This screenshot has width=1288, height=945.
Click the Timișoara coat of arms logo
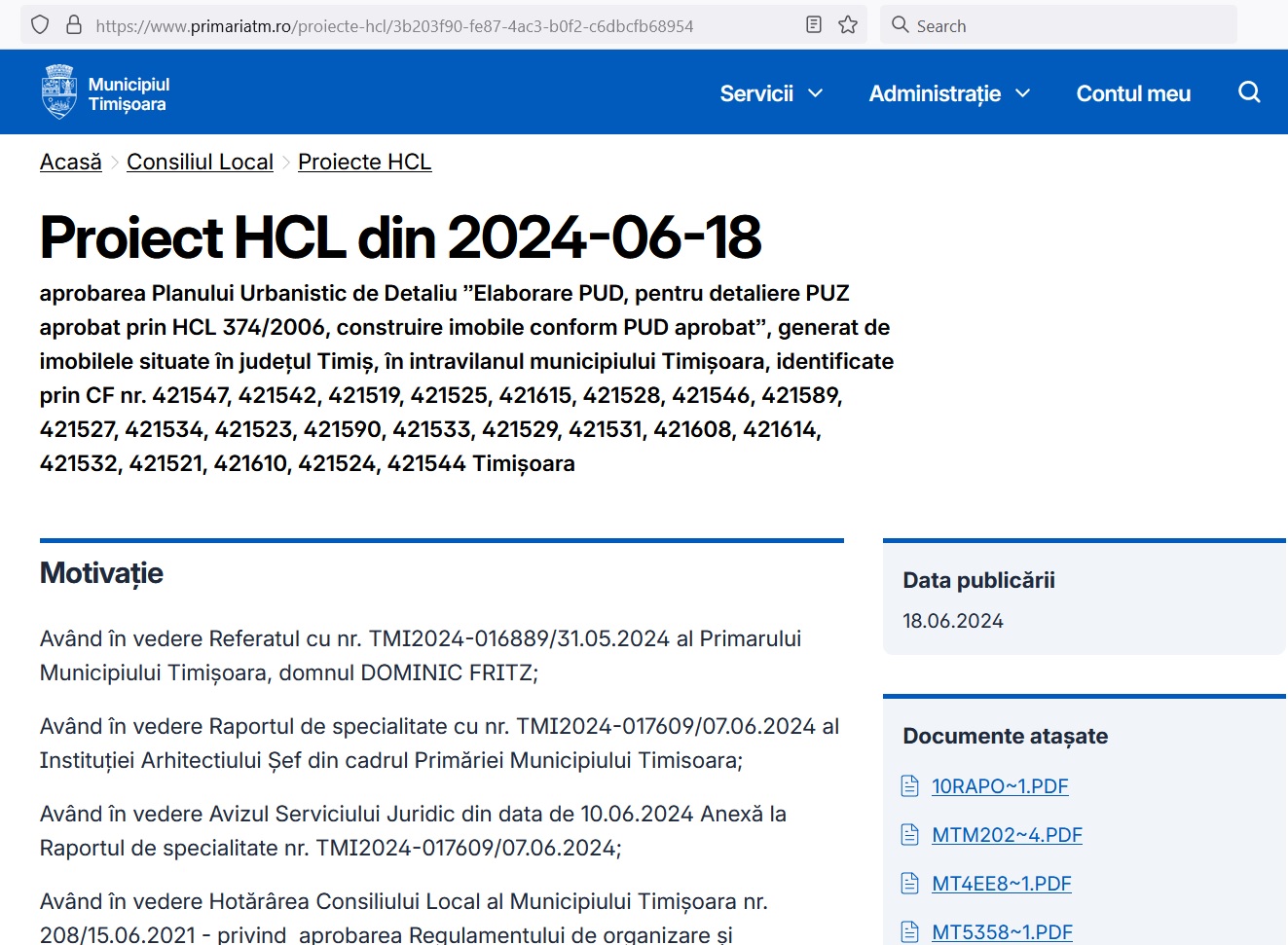pyautogui.click(x=59, y=91)
